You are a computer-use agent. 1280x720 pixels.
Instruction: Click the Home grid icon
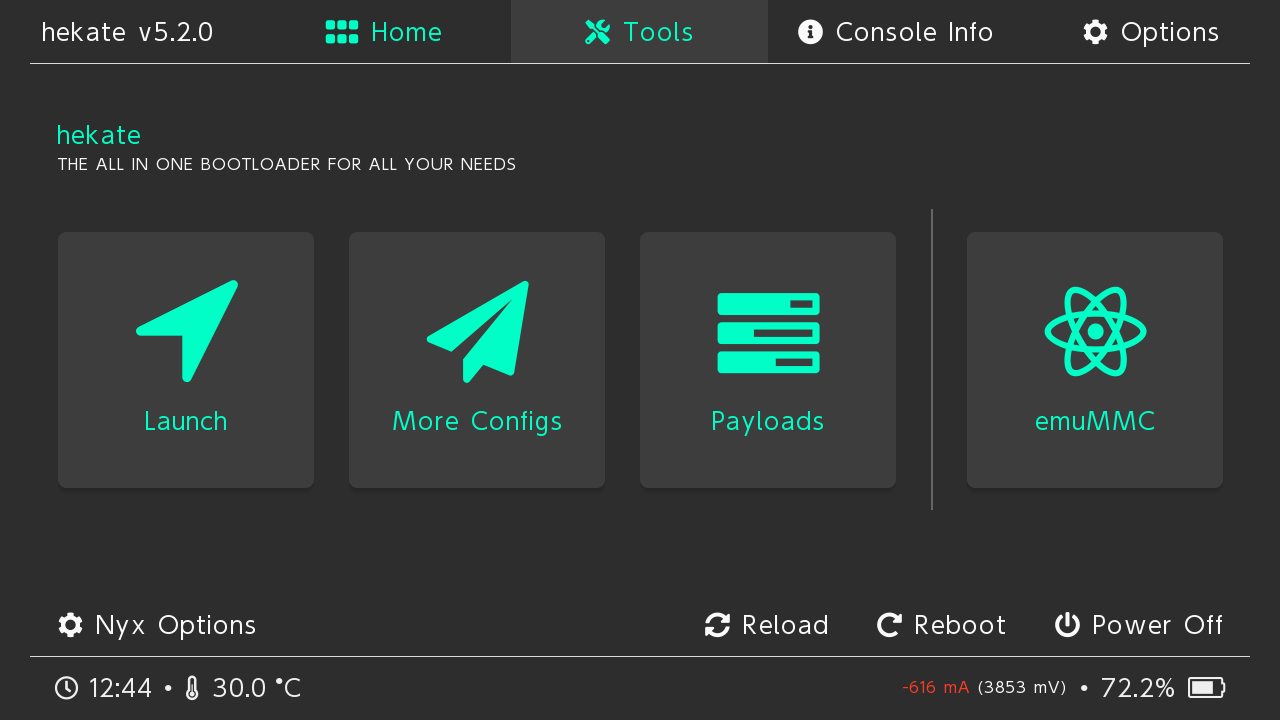click(342, 32)
